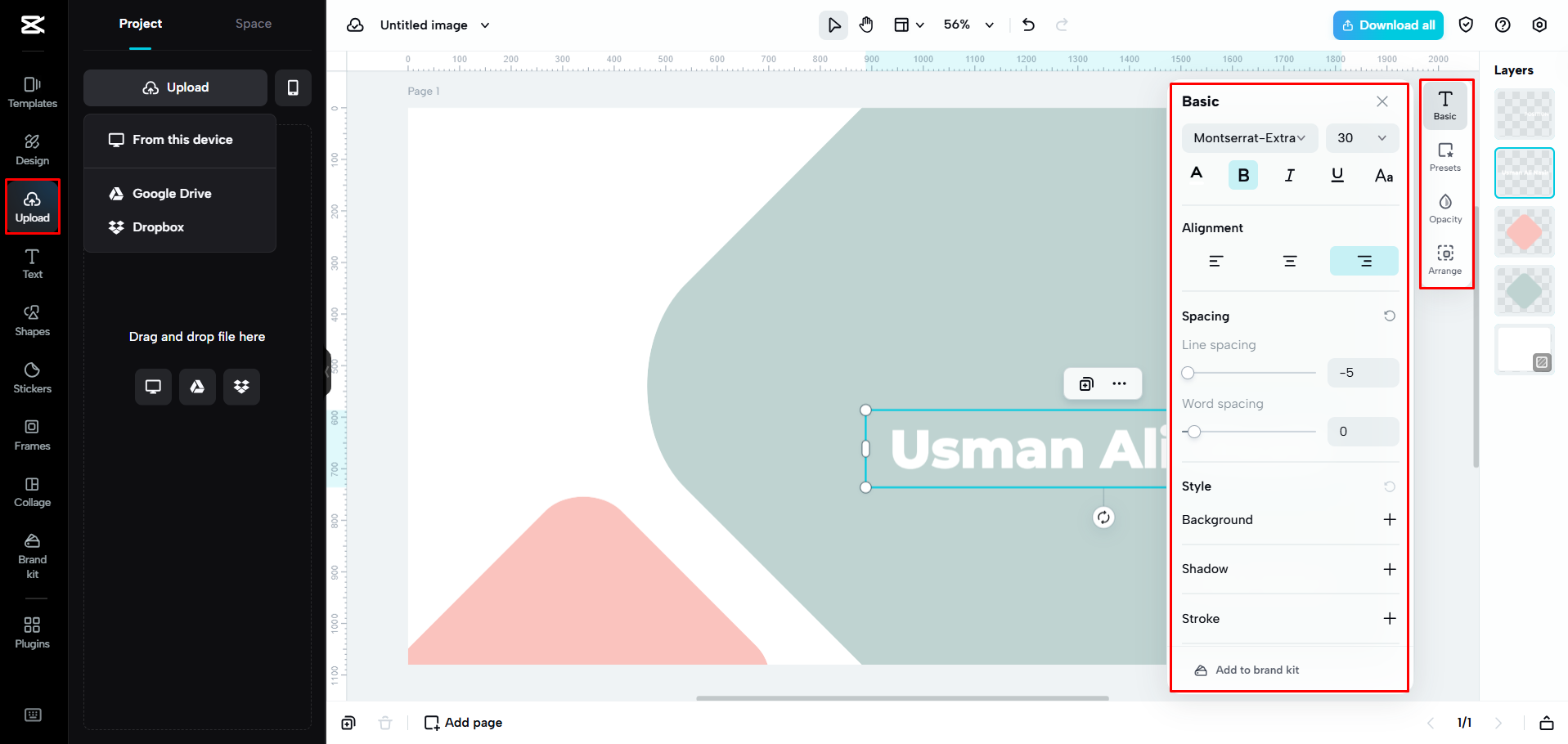The image size is (1568, 744).
Task: Click the Word spacing slider handle
Action: click(x=1194, y=432)
